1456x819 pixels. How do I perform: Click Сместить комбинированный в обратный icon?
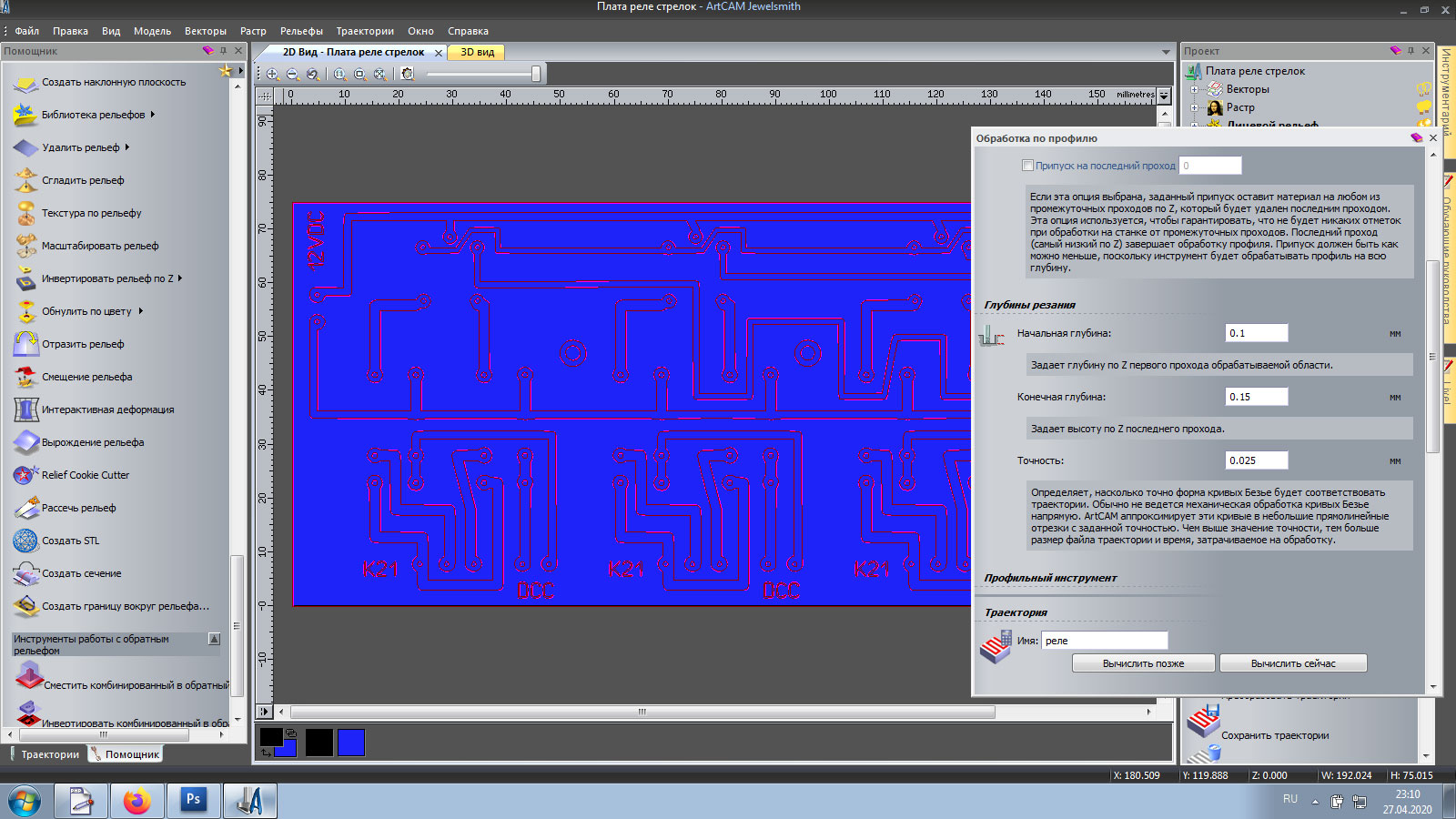click(x=28, y=676)
